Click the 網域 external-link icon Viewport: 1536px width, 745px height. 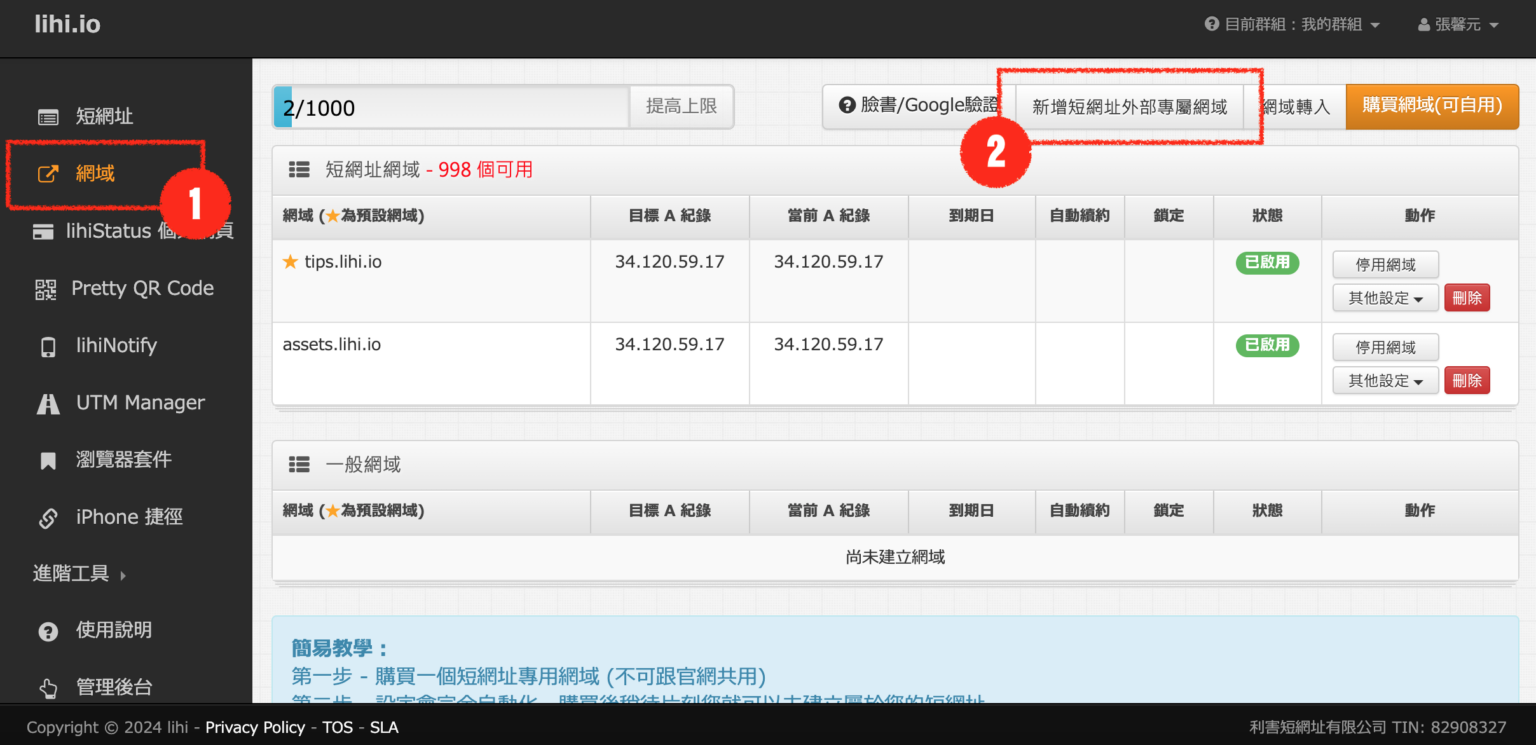click(48, 174)
